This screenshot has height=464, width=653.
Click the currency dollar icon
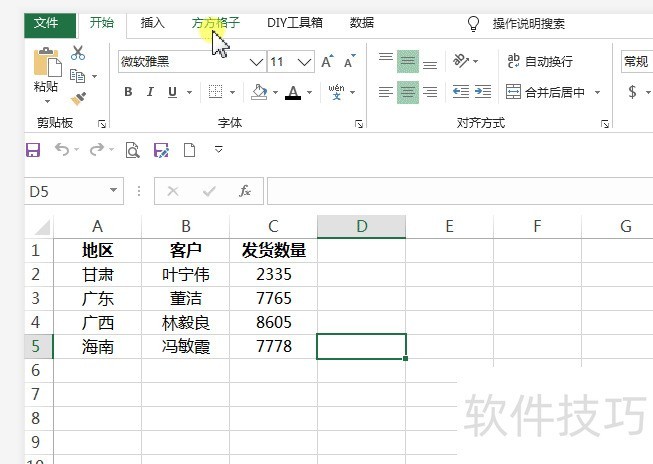632,92
